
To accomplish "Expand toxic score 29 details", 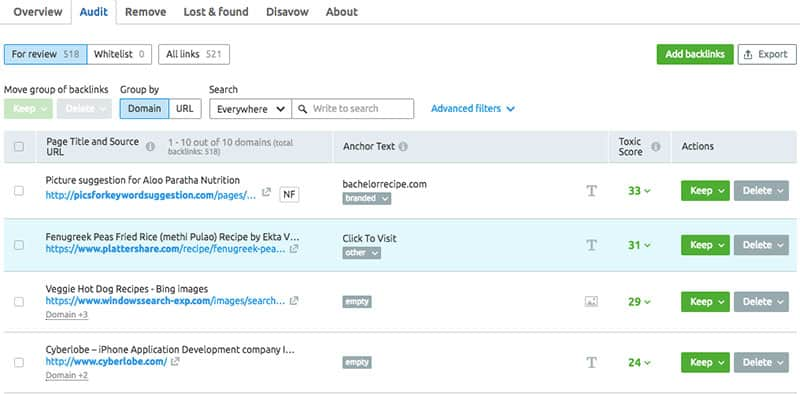I will click(x=639, y=302).
